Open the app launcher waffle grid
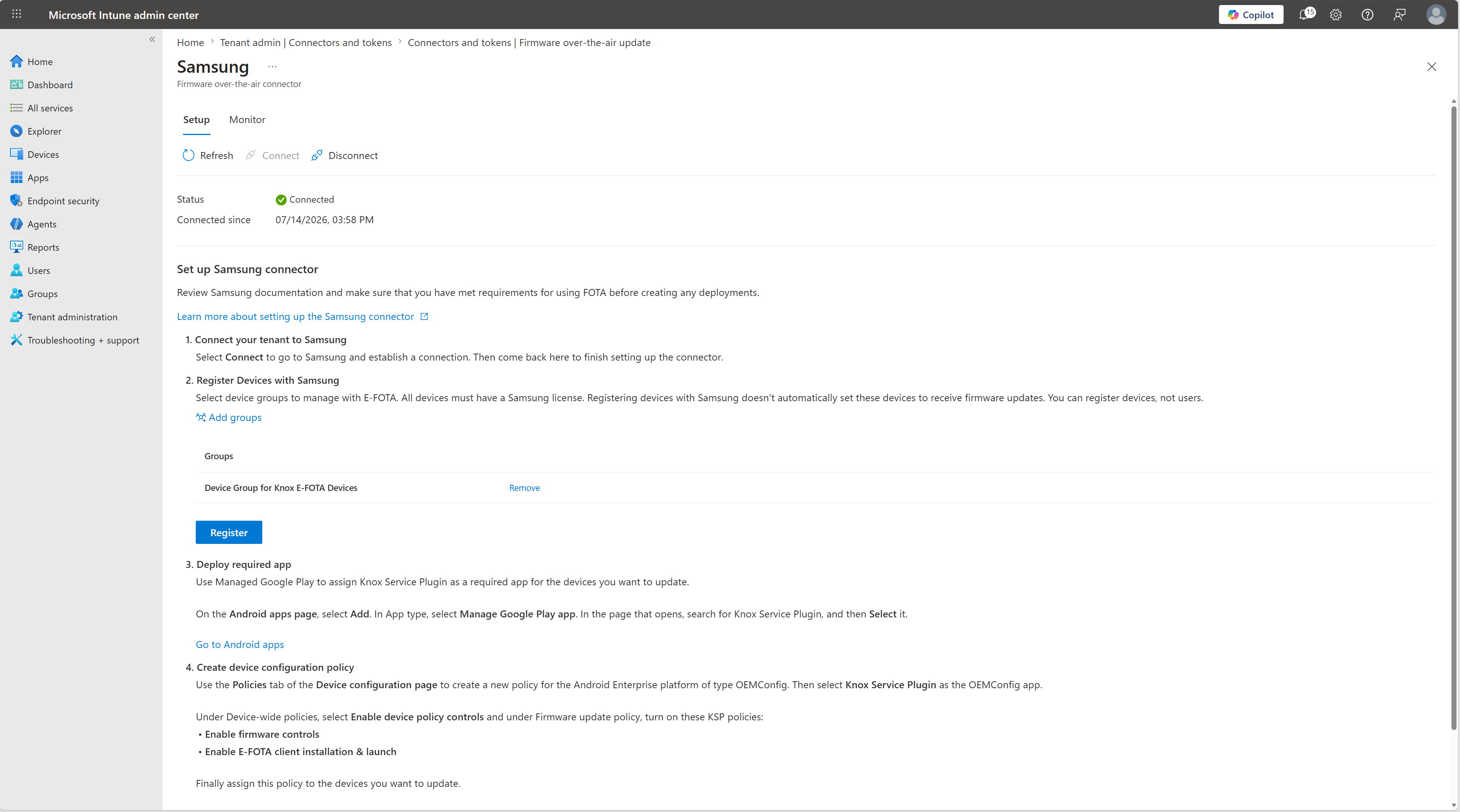Viewport: 1460px width, 812px height. point(16,14)
